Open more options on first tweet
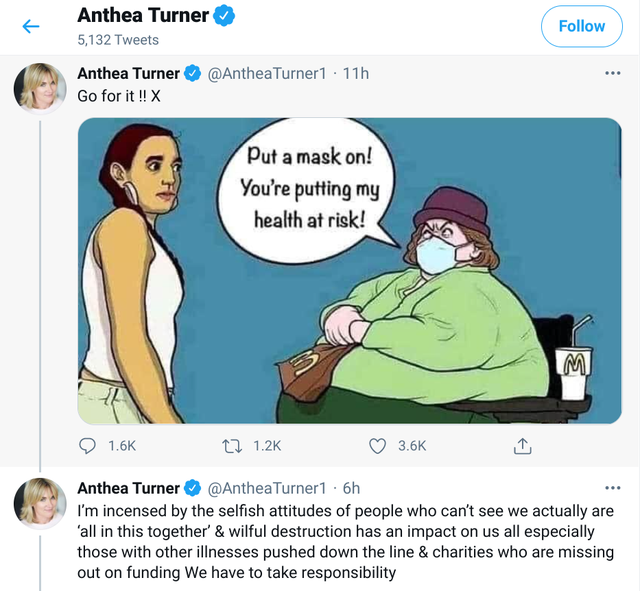 click(x=612, y=73)
